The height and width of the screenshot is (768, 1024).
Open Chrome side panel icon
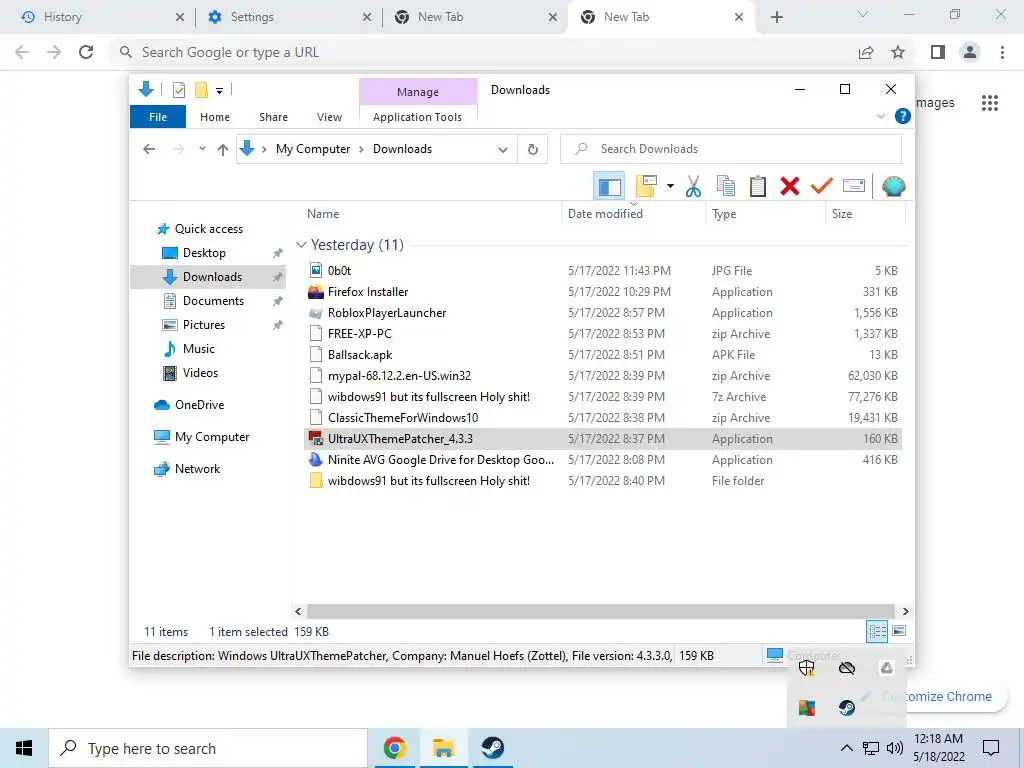tap(938, 52)
